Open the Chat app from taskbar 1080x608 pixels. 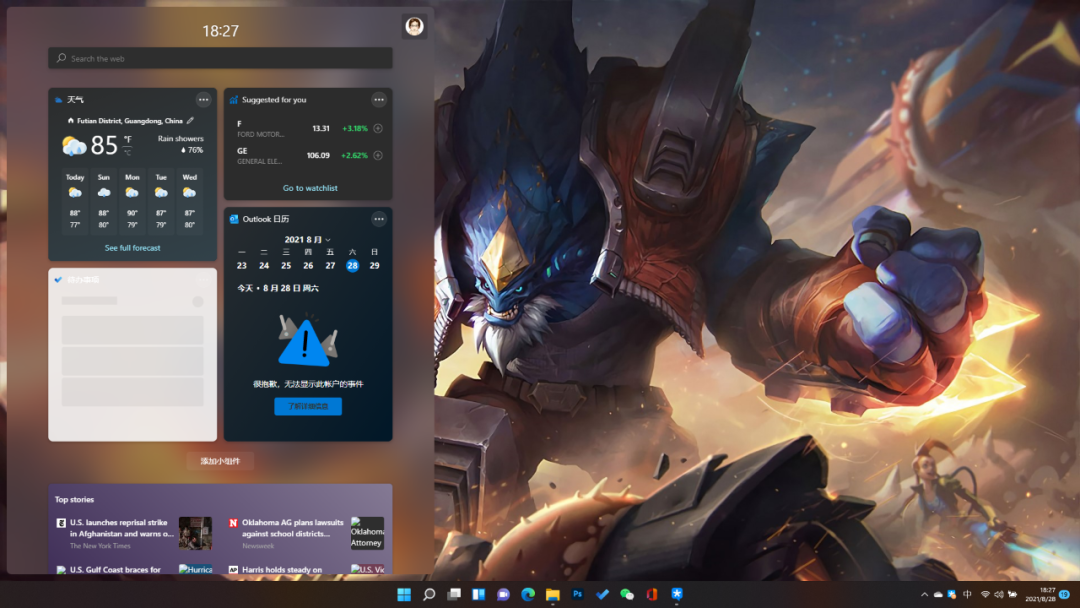point(503,594)
